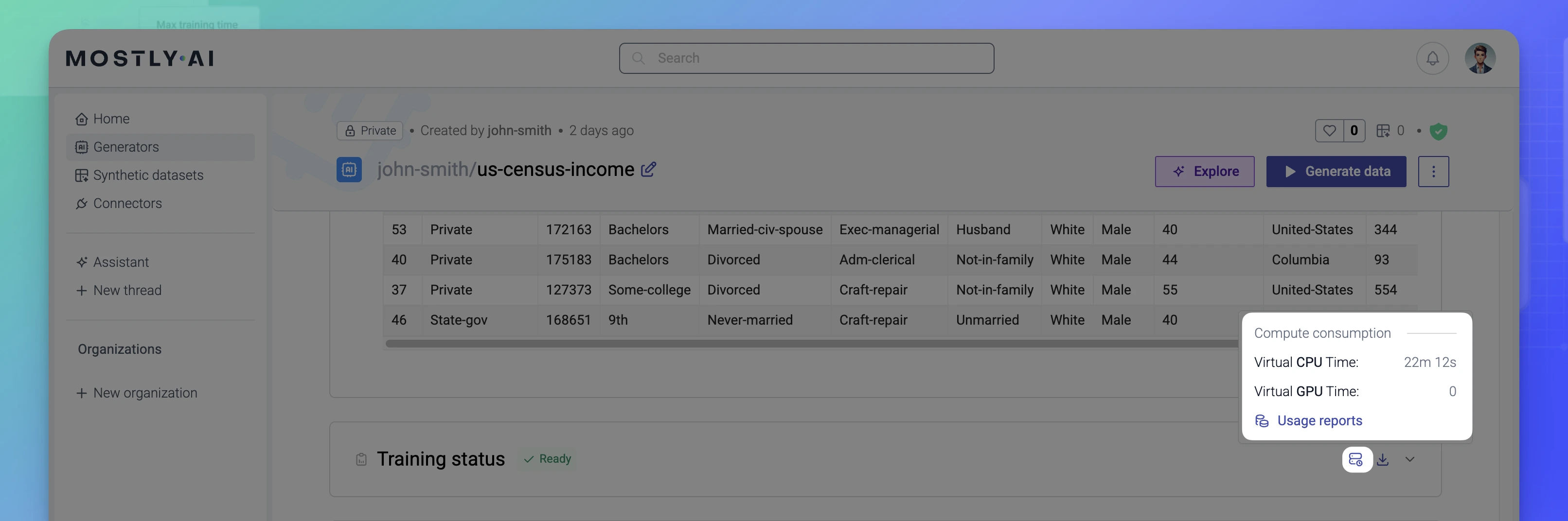Click the plus icon beside New organization

pyautogui.click(x=82, y=393)
